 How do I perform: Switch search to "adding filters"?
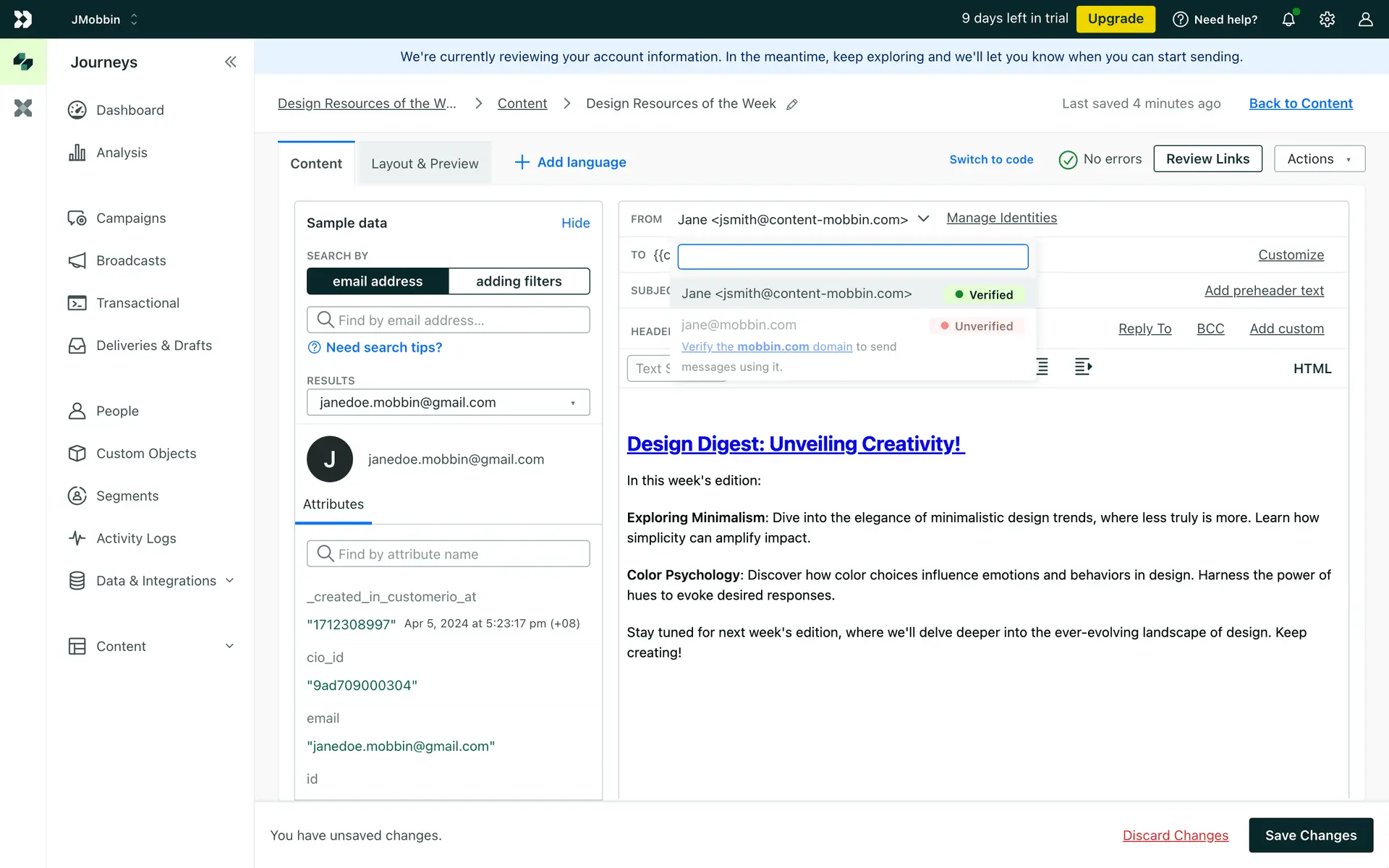coord(519,281)
